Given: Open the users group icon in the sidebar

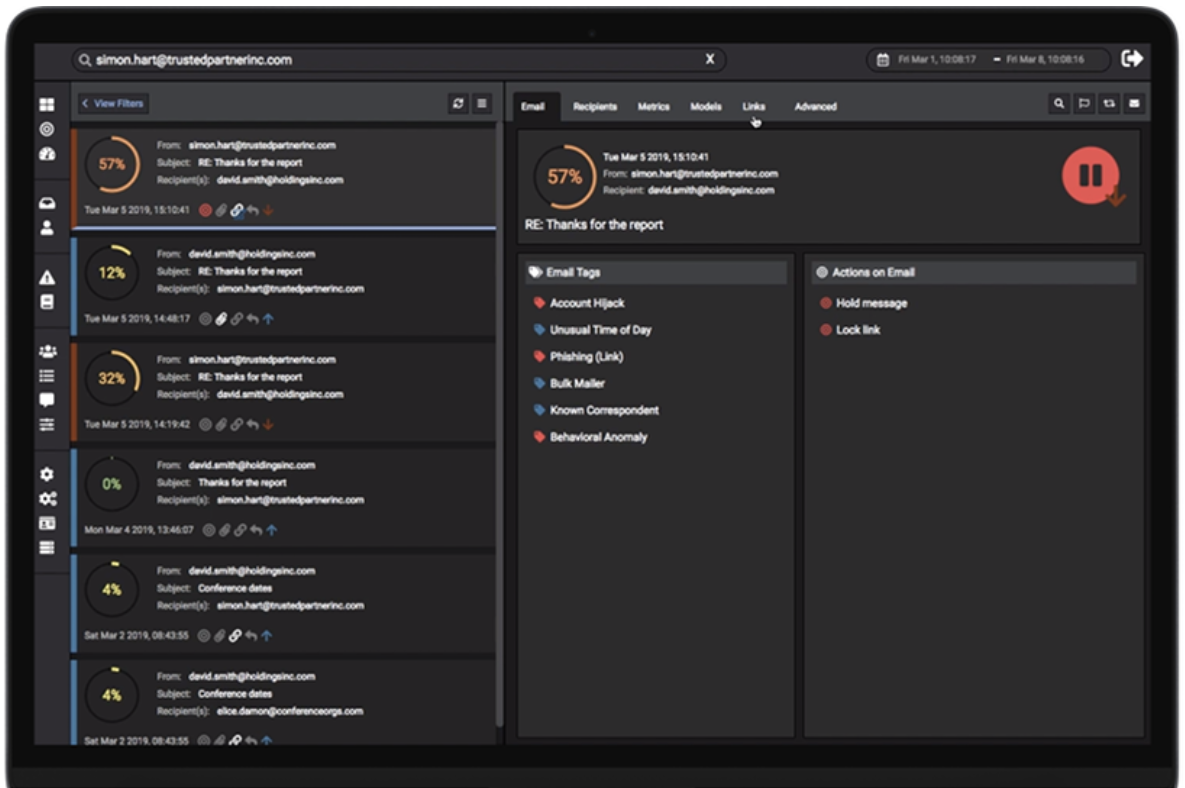Looking at the screenshot, I should tap(47, 352).
